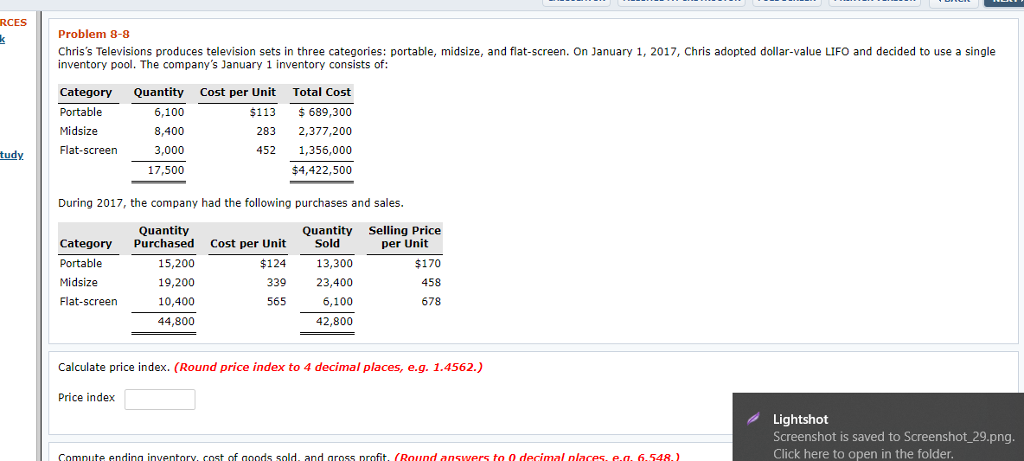Click the '339' Midsize purchase cost
Screen dimensions: 1024x461
click(x=277, y=283)
